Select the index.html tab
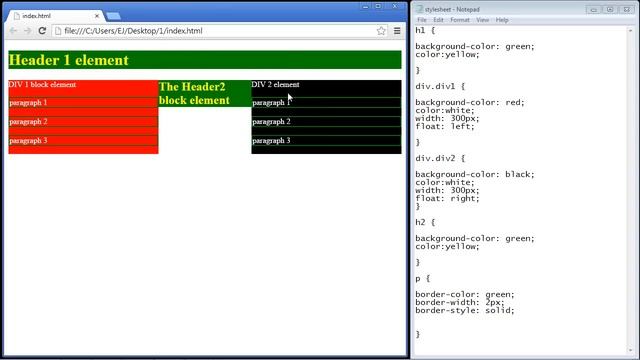The height and width of the screenshot is (360, 640). 55,16
